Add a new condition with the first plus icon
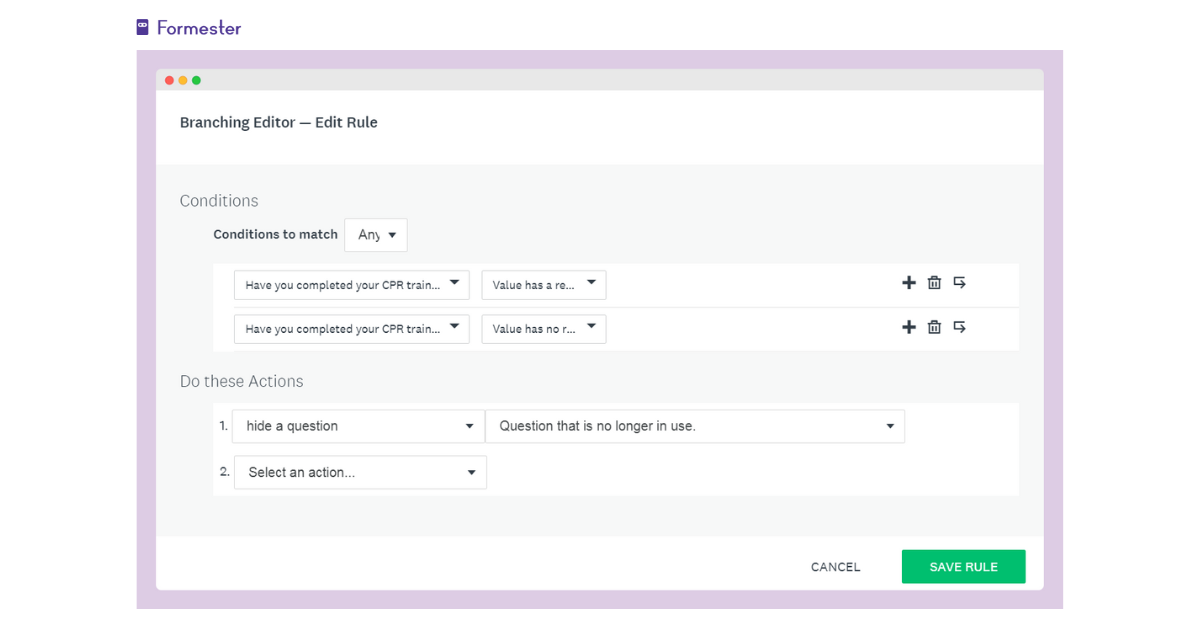Viewport: 1200px width, 630px height. click(x=909, y=283)
